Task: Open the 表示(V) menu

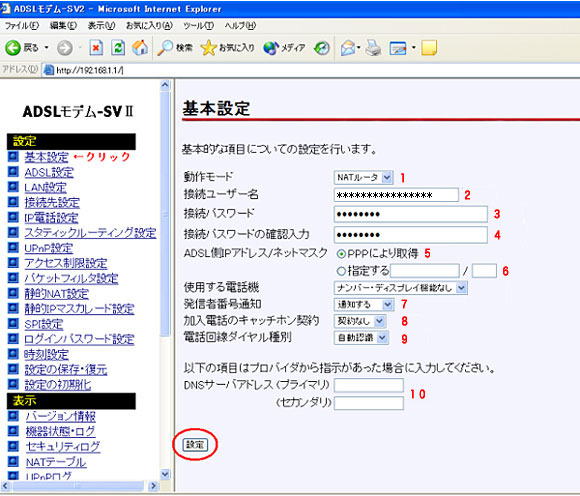Action: [101, 26]
